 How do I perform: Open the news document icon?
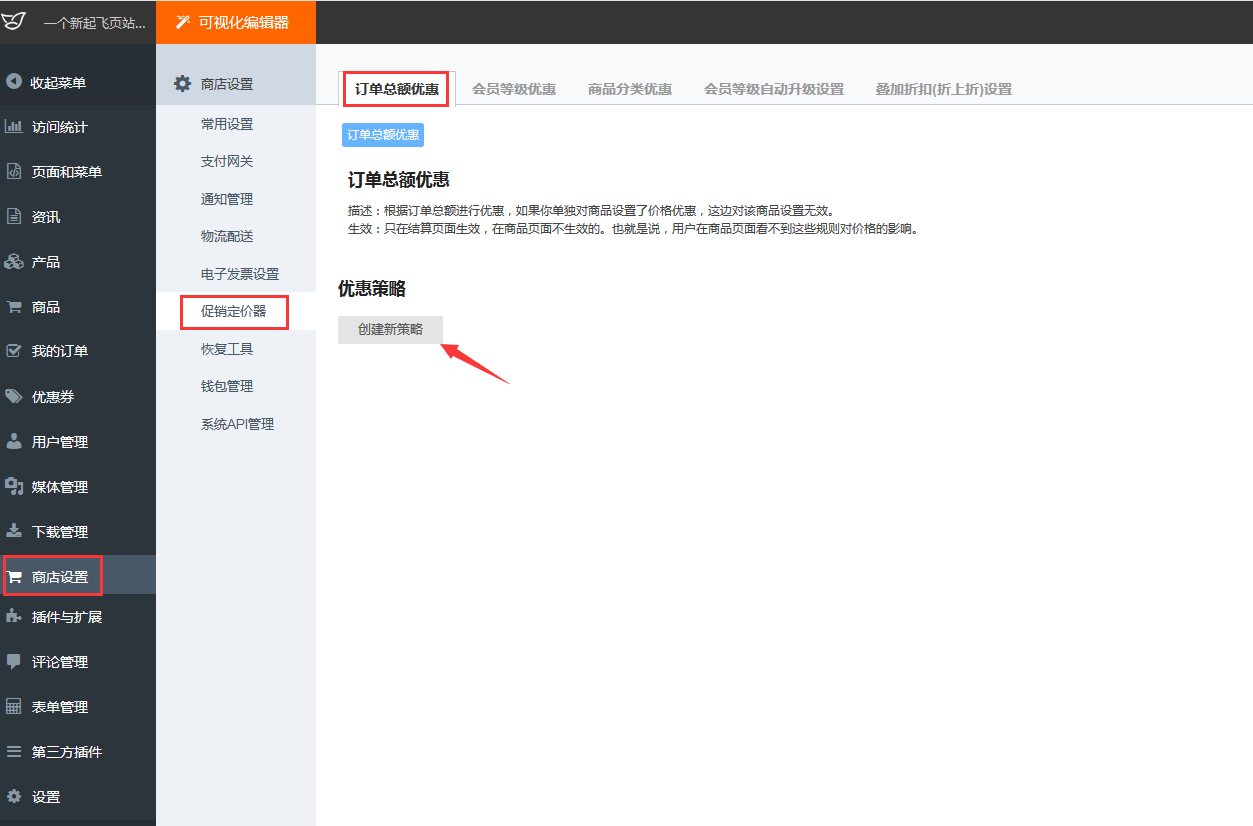[14, 217]
